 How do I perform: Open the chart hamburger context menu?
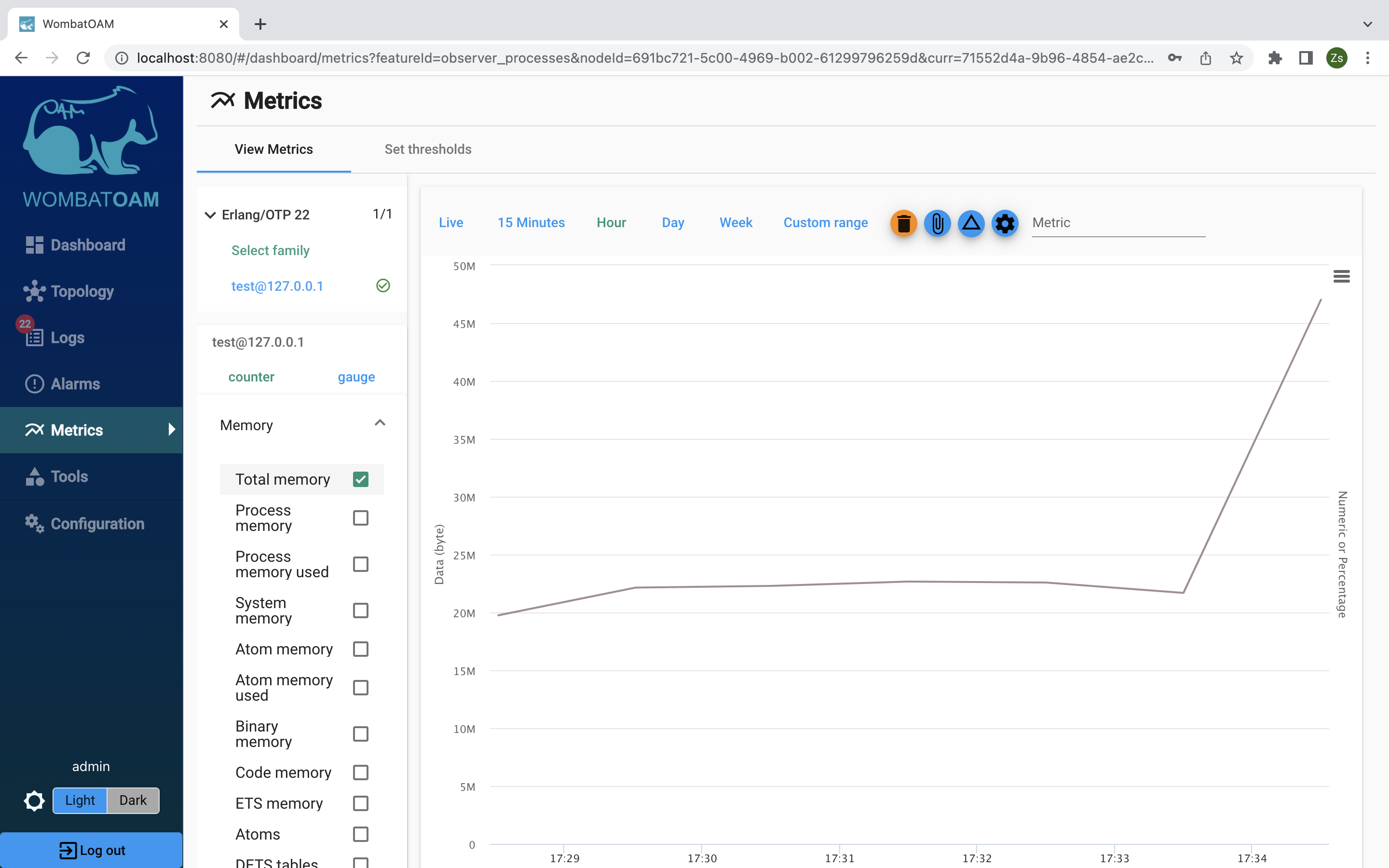tap(1341, 276)
